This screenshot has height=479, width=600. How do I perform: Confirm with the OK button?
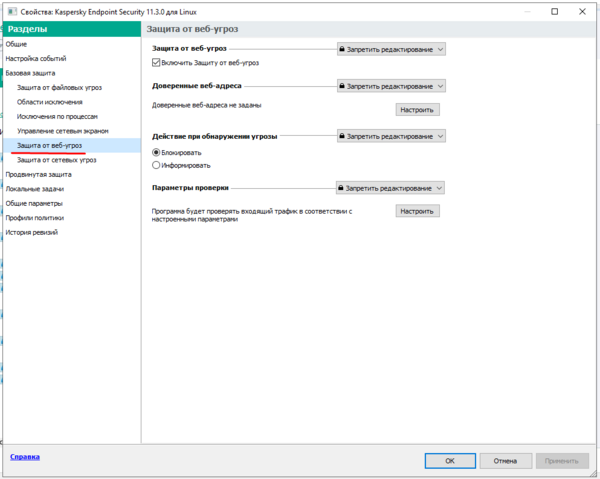450,461
